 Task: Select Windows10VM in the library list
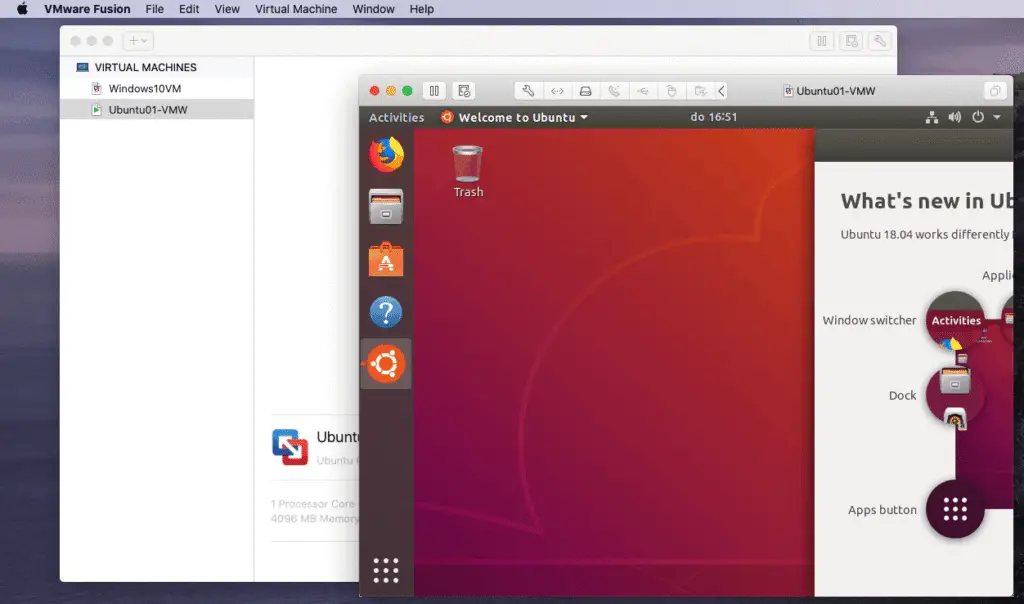157,88
